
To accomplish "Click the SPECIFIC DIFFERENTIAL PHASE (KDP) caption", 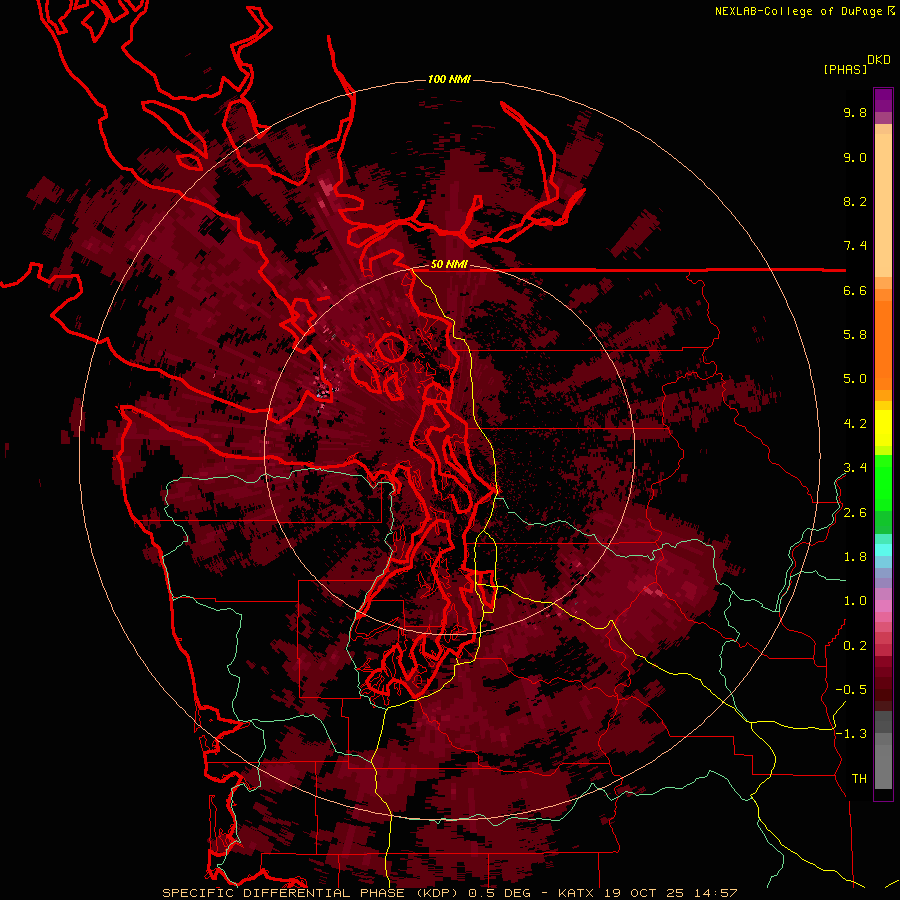I will [312, 893].
